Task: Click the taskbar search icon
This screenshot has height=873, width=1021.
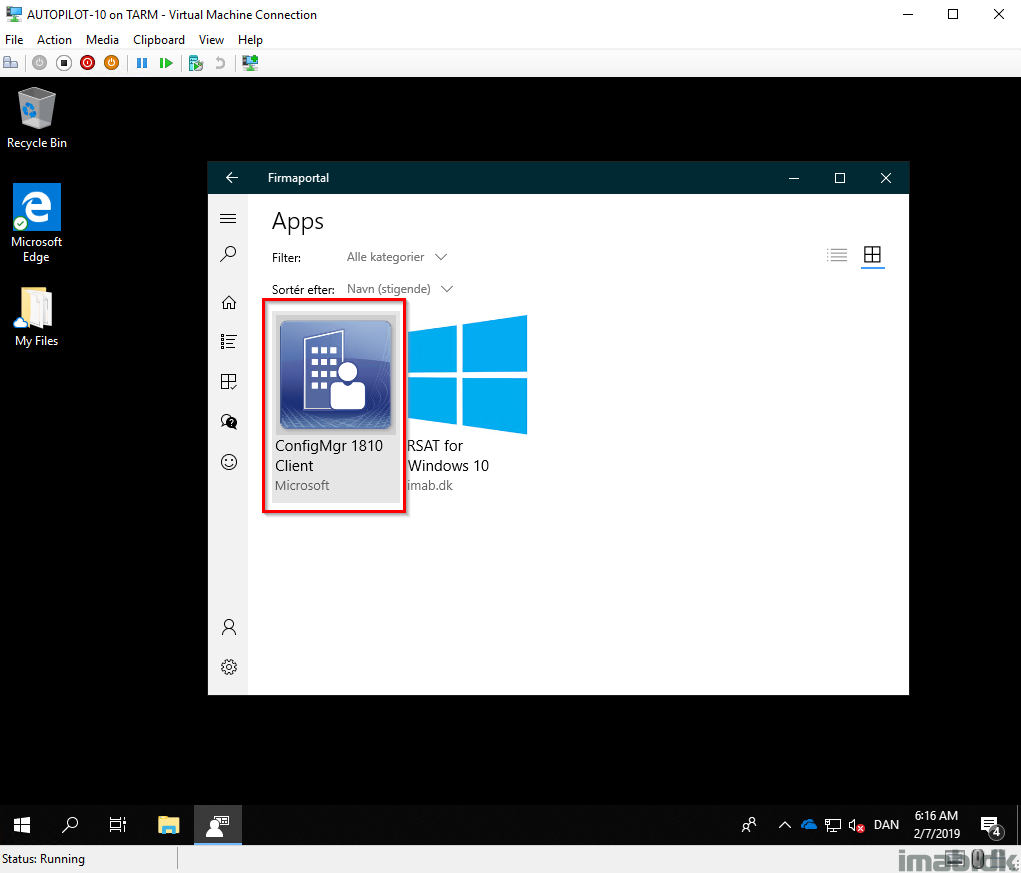Action: pyautogui.click(x=70, y=825)
